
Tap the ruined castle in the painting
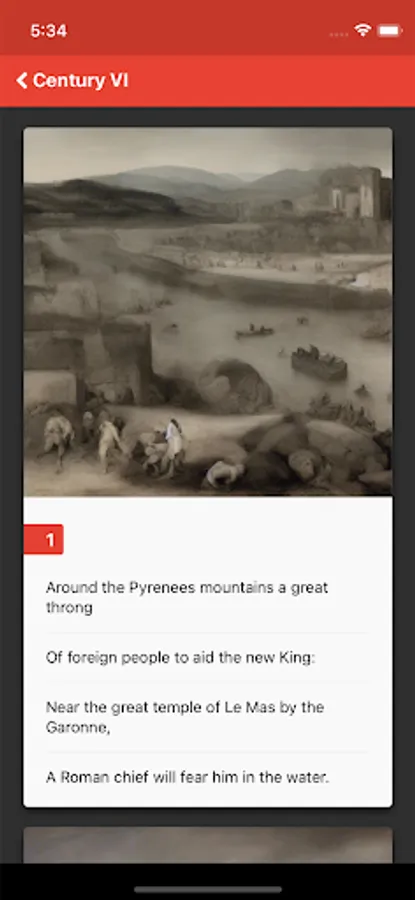click(x=356, y=192)
